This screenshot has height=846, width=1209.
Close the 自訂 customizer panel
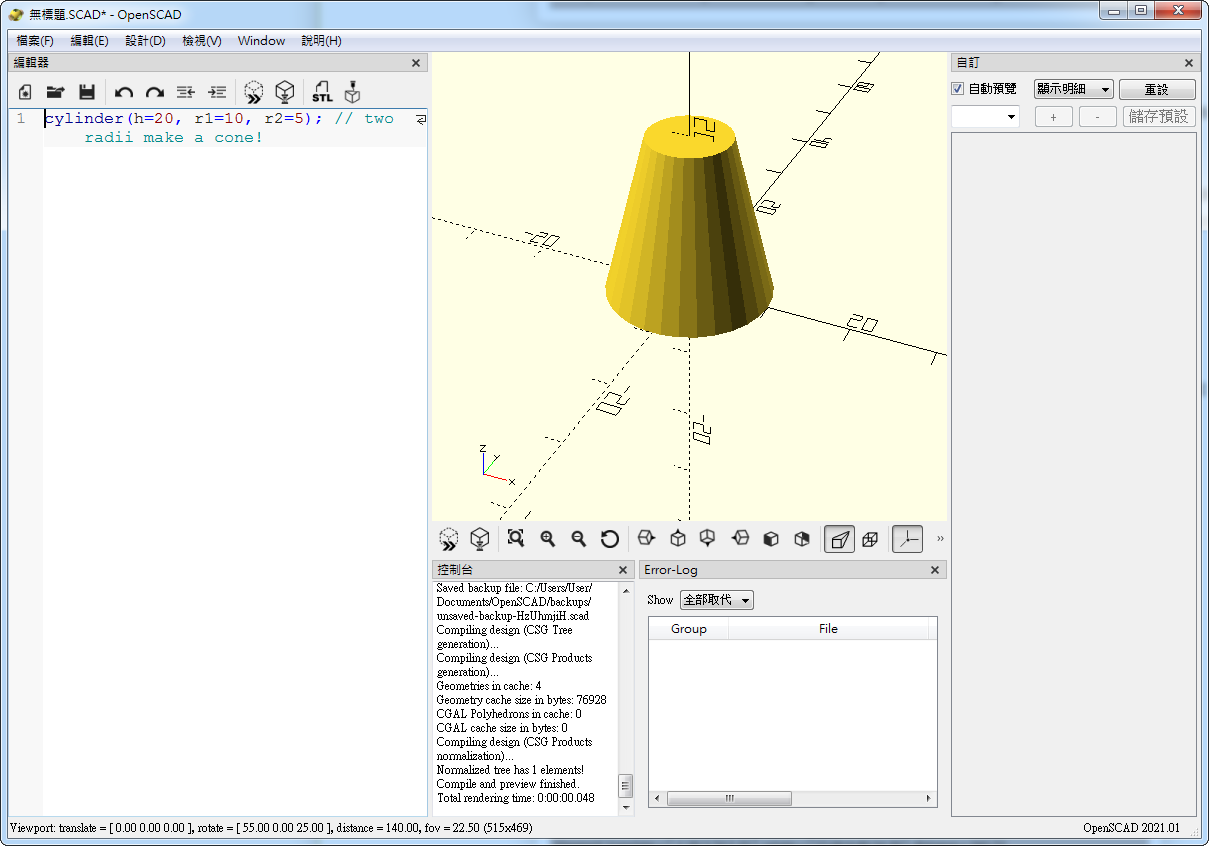click(x=1189, y=63)
